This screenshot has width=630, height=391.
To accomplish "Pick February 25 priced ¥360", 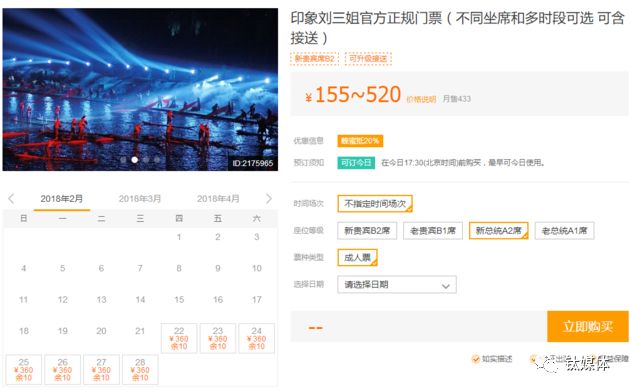I will [x=24, y=370].
